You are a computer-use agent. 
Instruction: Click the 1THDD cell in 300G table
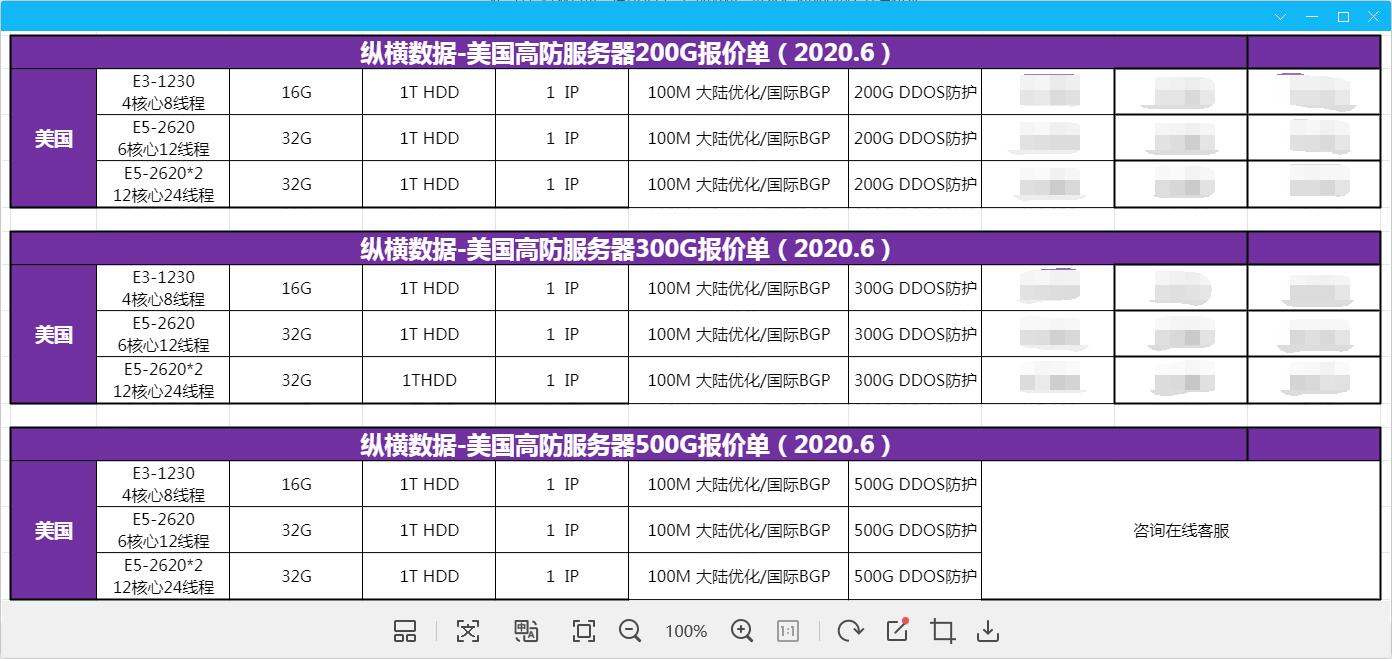coord(429,381)
